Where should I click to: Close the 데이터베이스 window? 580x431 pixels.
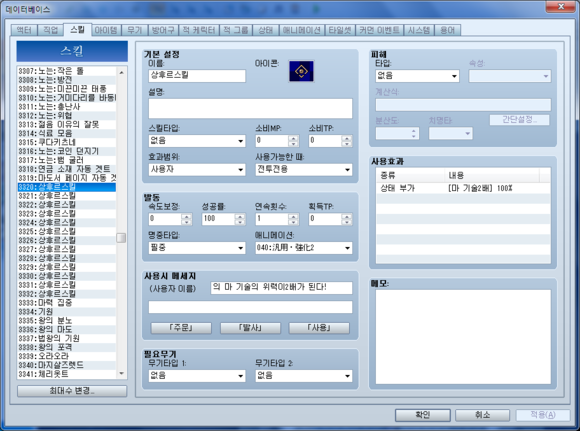[561, 6]
